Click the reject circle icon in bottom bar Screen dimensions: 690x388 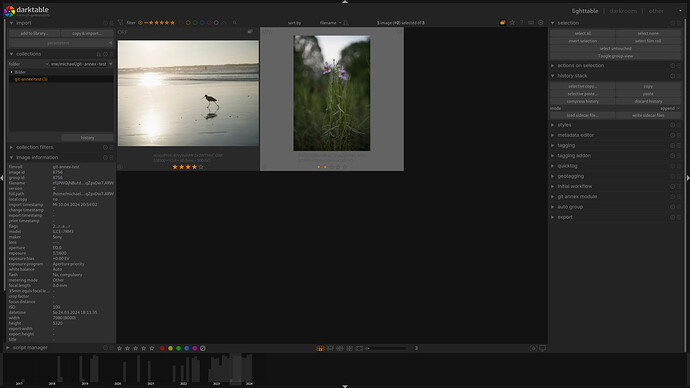(203, 348)
